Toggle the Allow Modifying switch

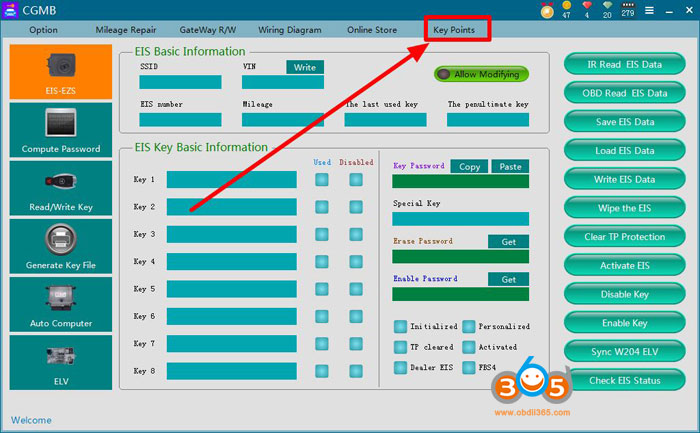point(481,74)
